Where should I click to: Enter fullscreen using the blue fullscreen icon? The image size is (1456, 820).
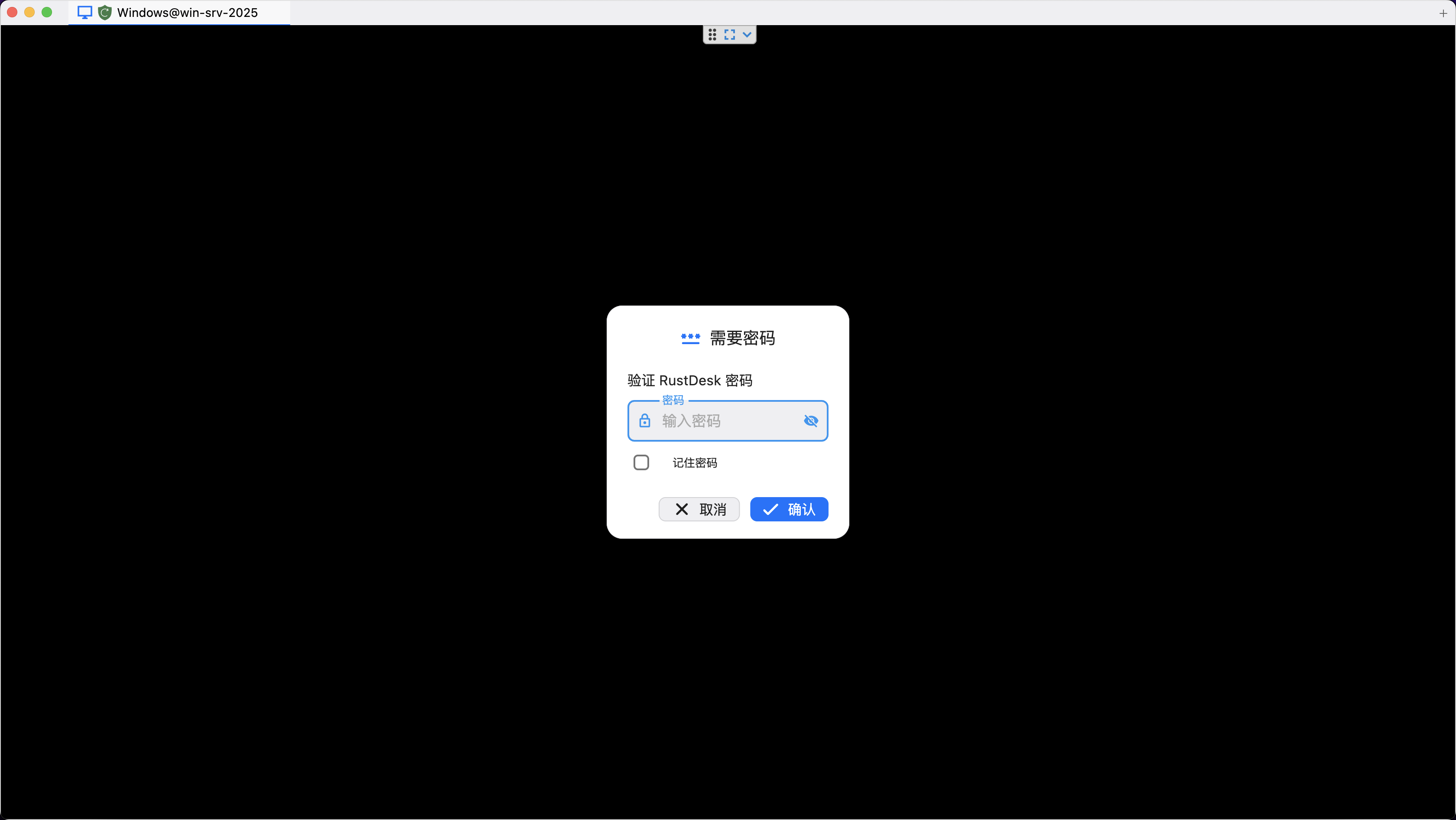pos(729,35)
